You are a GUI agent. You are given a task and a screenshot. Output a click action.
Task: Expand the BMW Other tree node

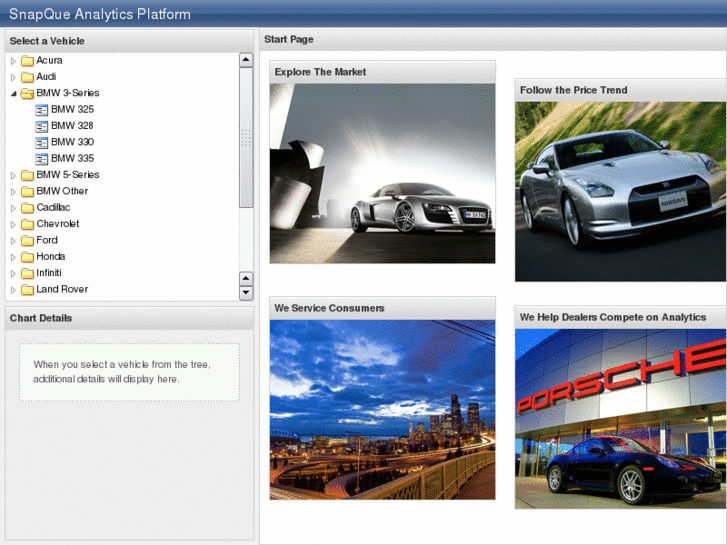click(x=13, y=192)
